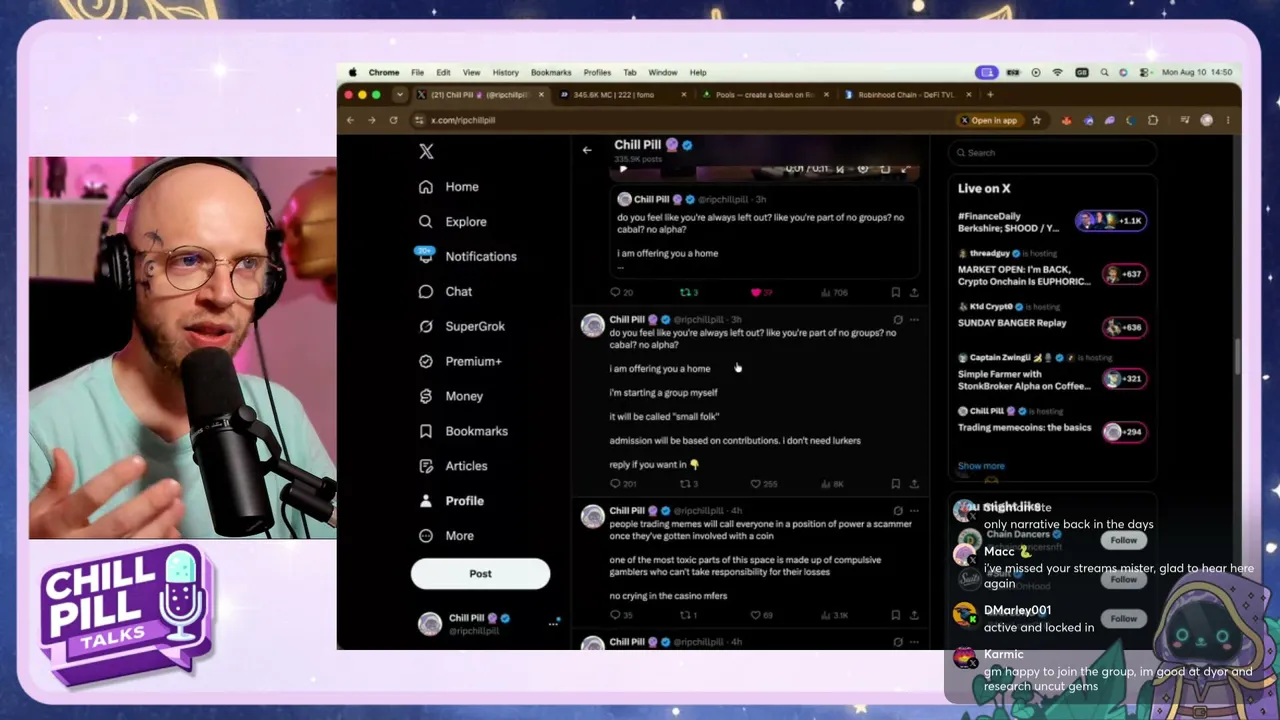The width and height of the screenshot is (1280, 720).
Task: Open the History menu in the menu bar
Action: pos(505,73)
